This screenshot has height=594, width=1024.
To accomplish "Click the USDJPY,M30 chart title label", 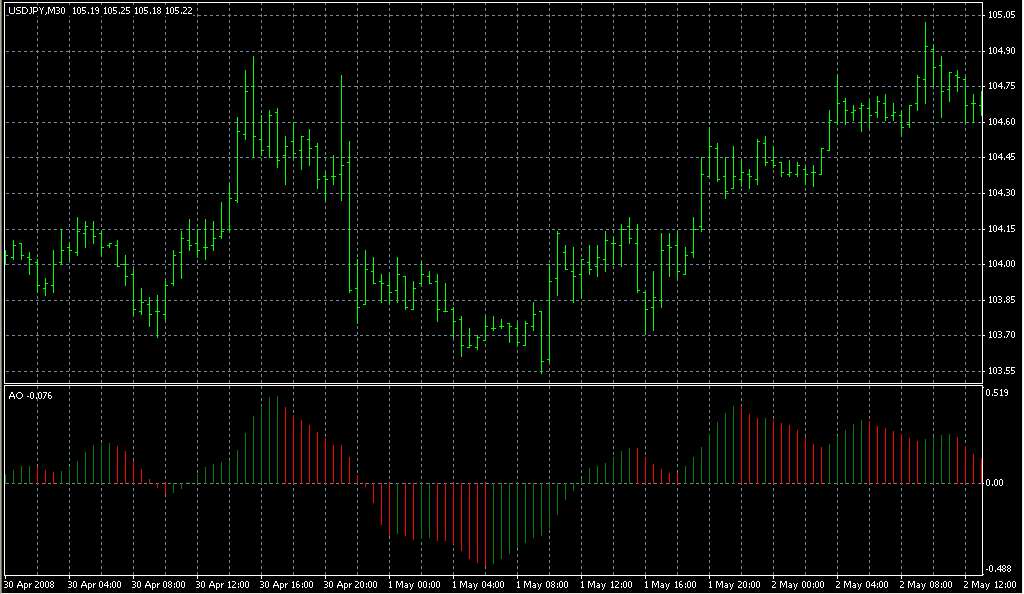I will click(37, 11).
